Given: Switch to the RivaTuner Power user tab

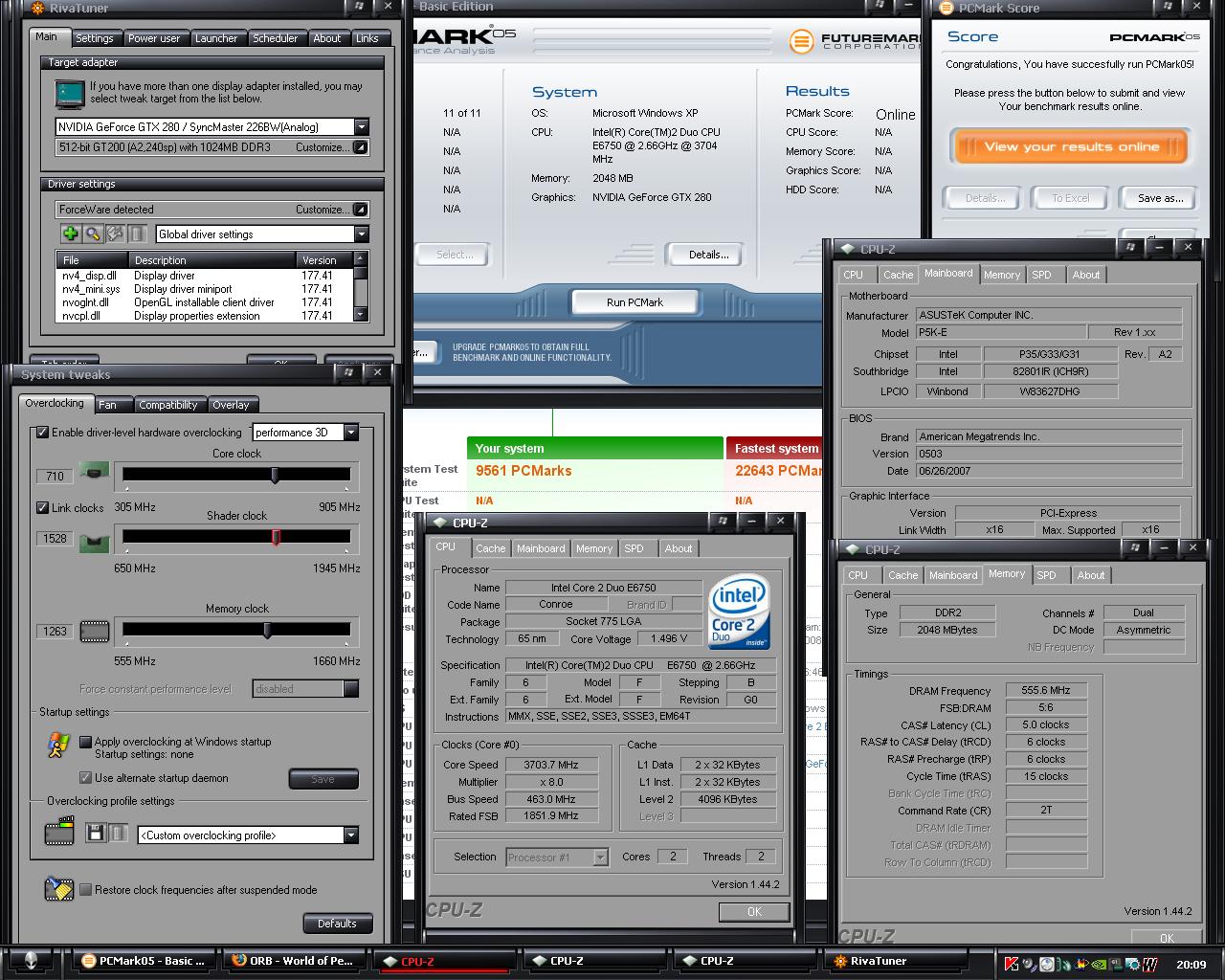Looking at the screenshot, I should coord(154,38).
